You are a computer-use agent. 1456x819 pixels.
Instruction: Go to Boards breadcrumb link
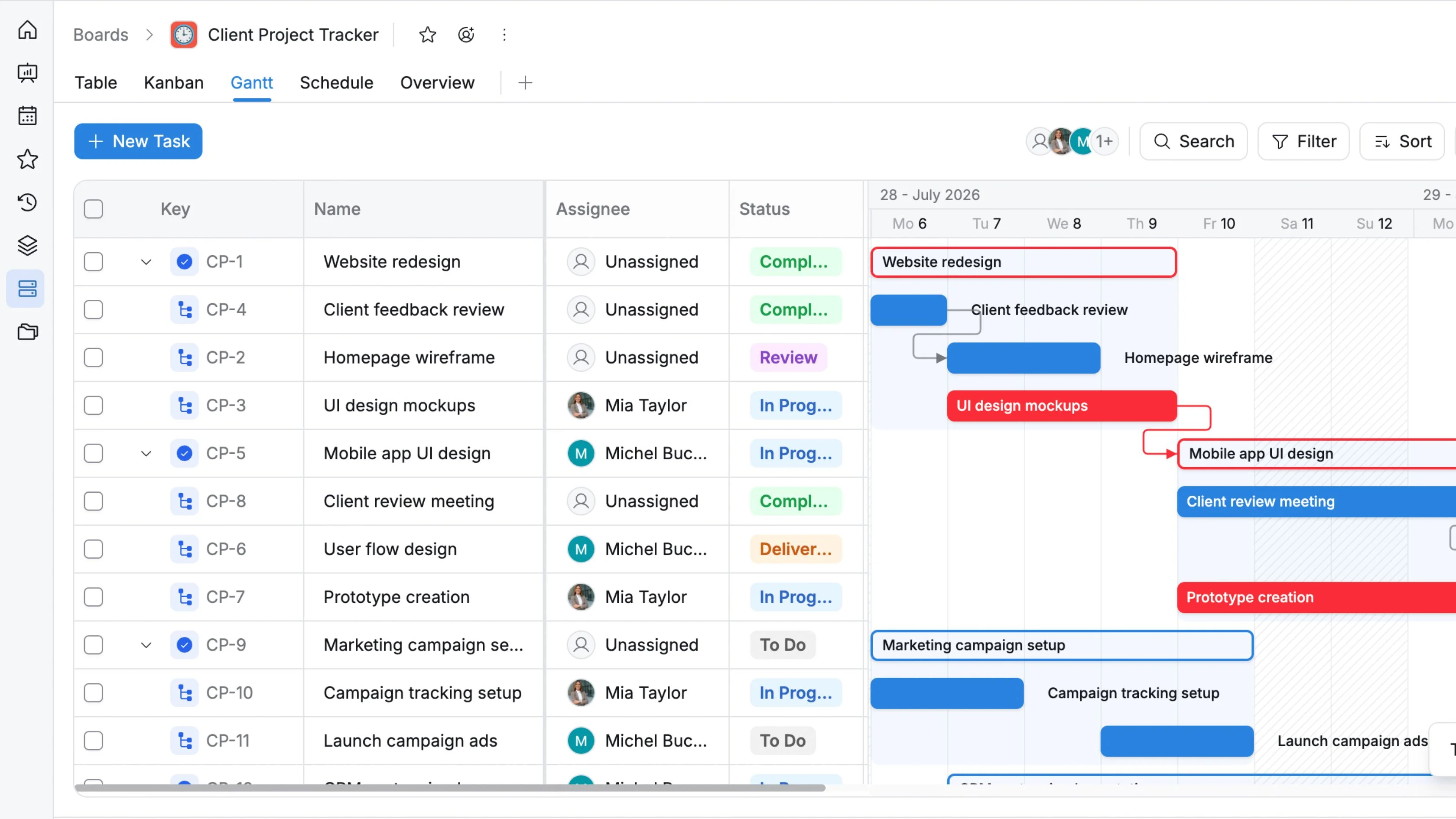[x=101, y=35]
